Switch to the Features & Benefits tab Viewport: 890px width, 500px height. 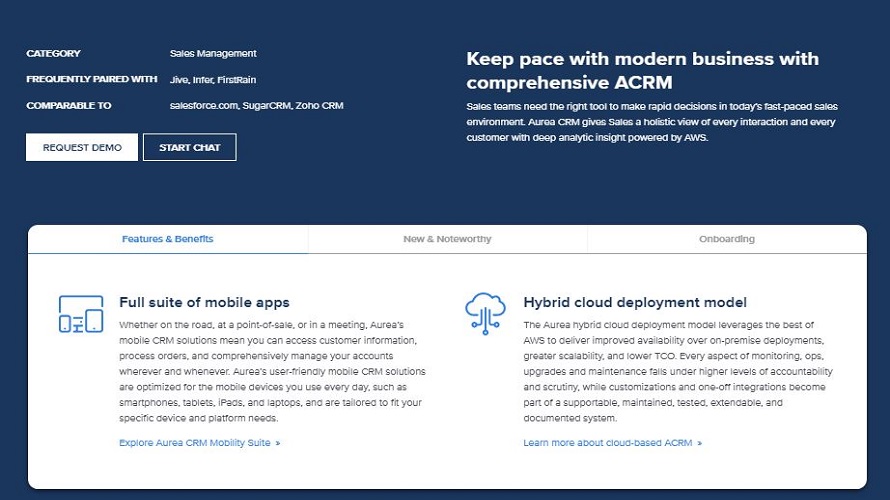click(168, 239)
